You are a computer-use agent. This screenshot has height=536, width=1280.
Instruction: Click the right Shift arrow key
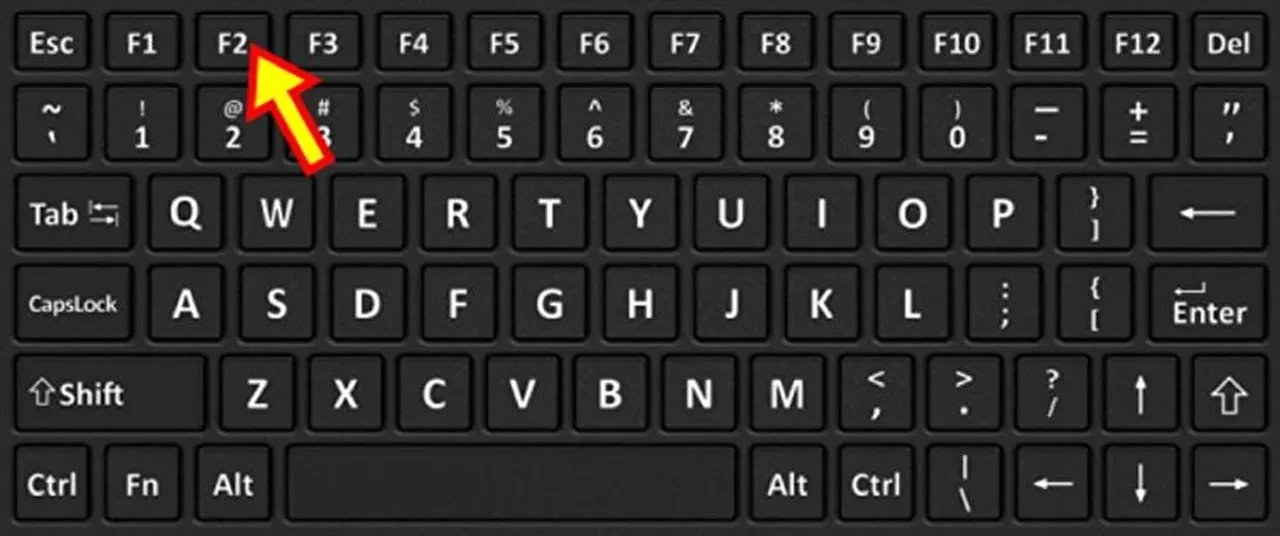tap(1228, 393)
